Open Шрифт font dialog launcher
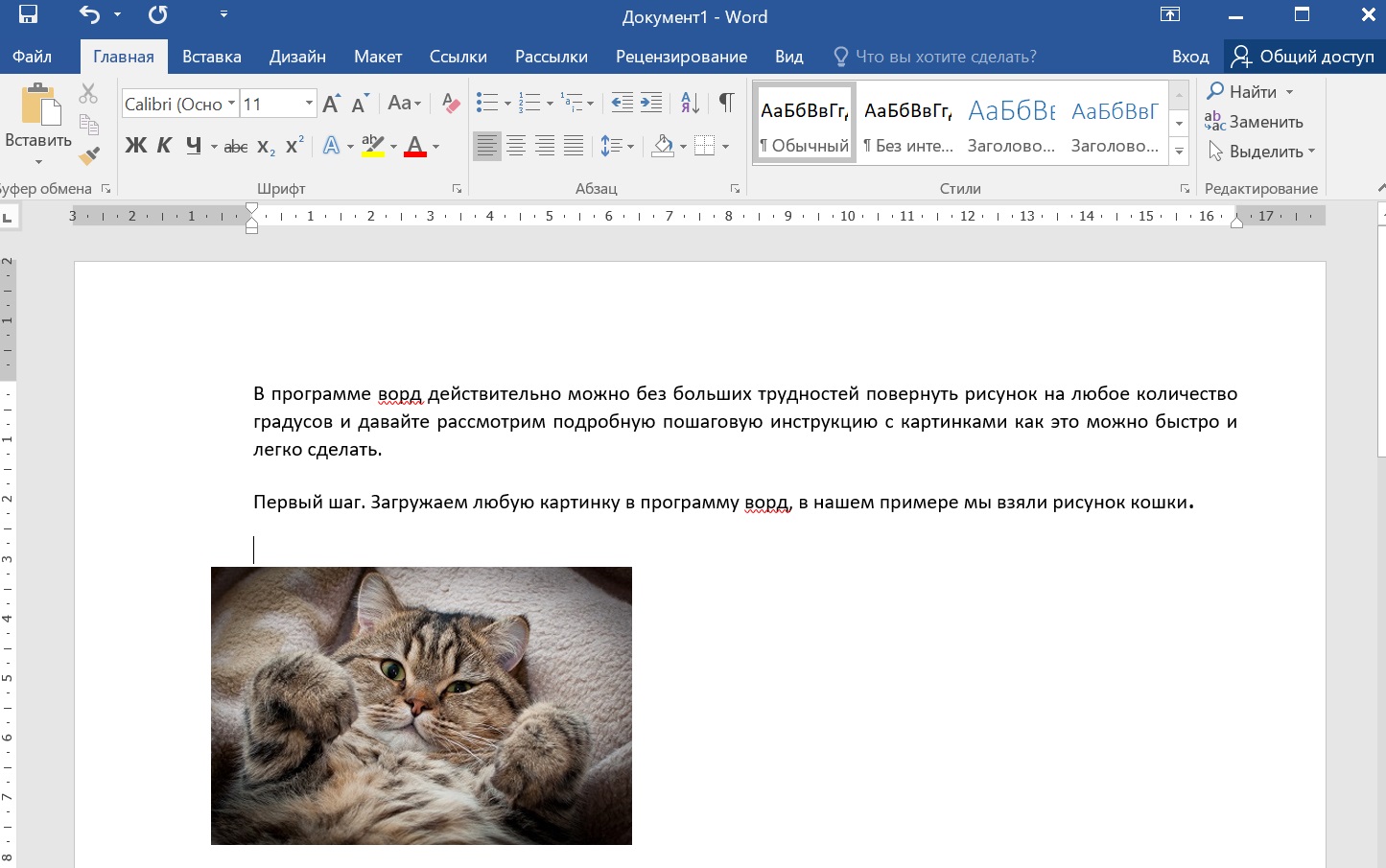This screenshot has width=1386, height=868. (x=457, y=189)
